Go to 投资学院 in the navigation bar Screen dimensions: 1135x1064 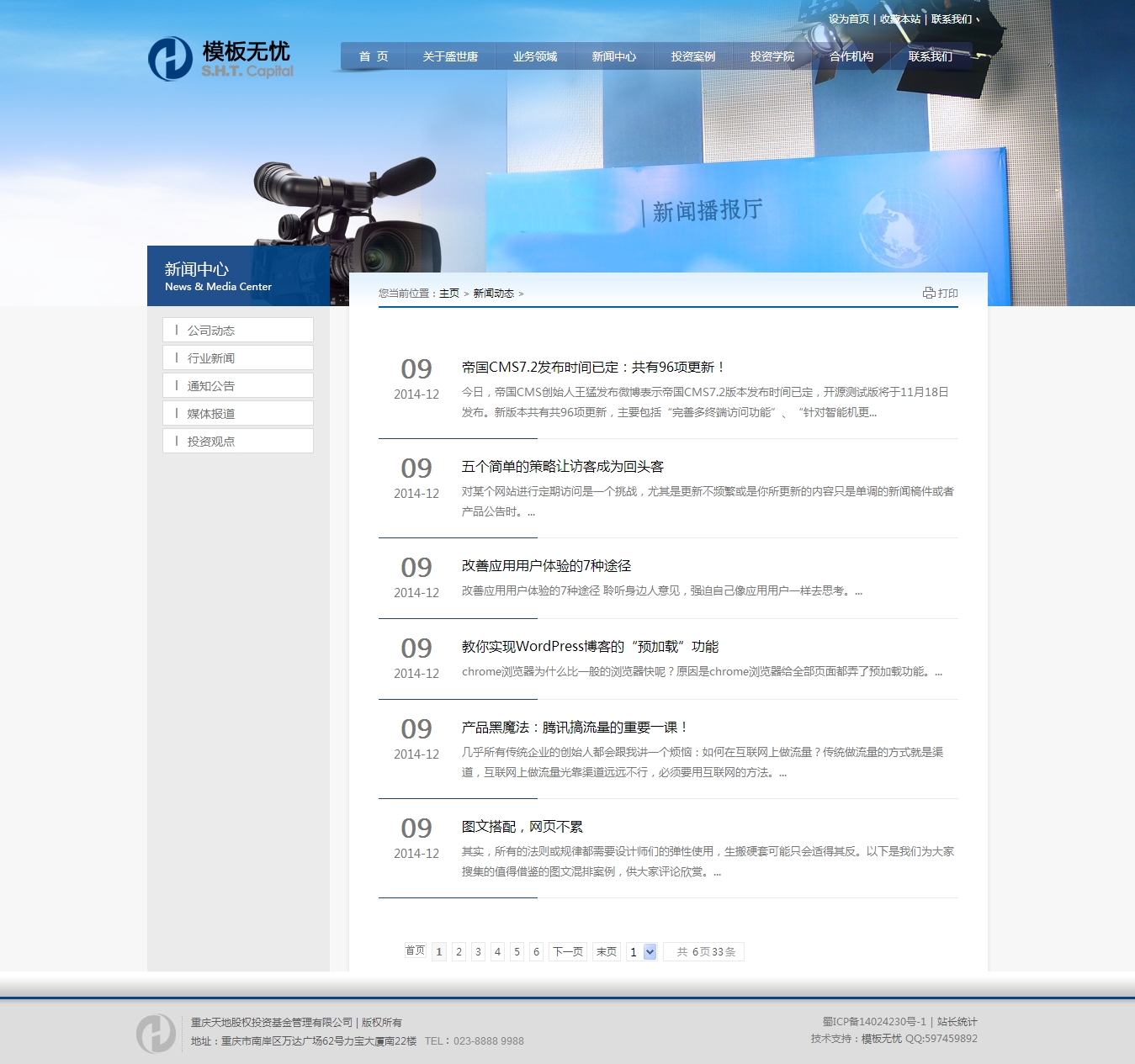772,56
